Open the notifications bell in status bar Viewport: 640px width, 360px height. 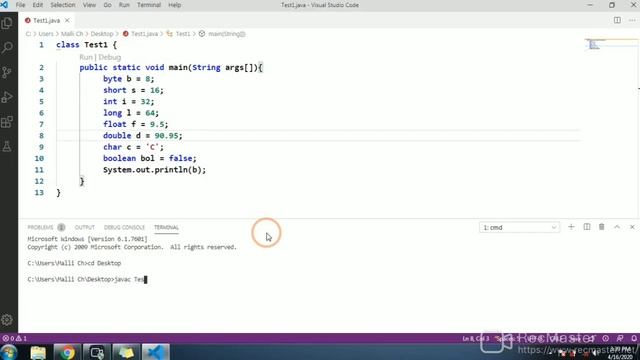point(634,338)
